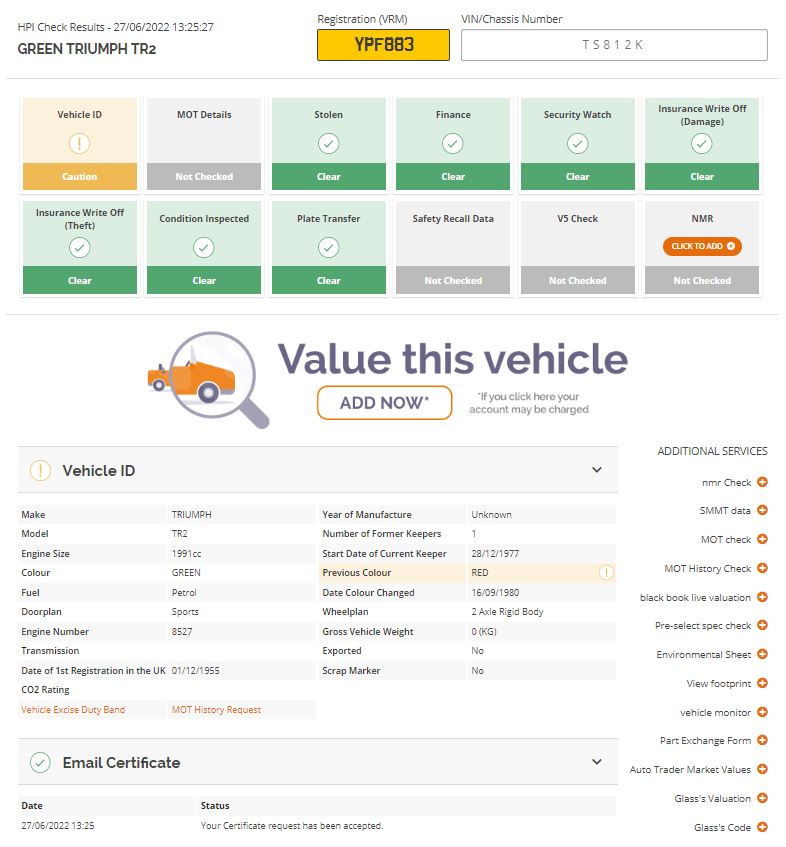
Task: Add Glass's Valuation via plus icon
Action: point(762,798)
